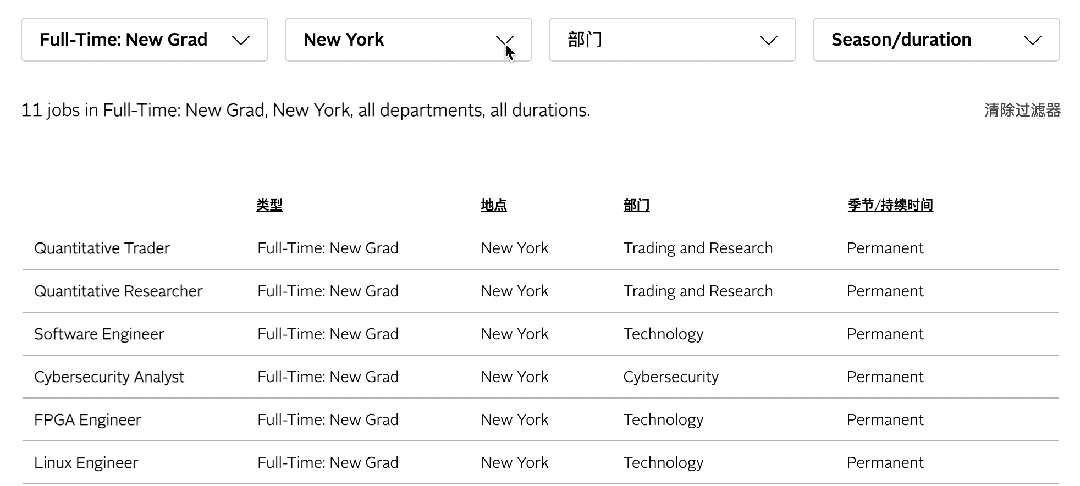Click Cybersecurity department in Cybersecurity Analyst row
This screenshot has width=1080, height=486.
tap(670, 377)
